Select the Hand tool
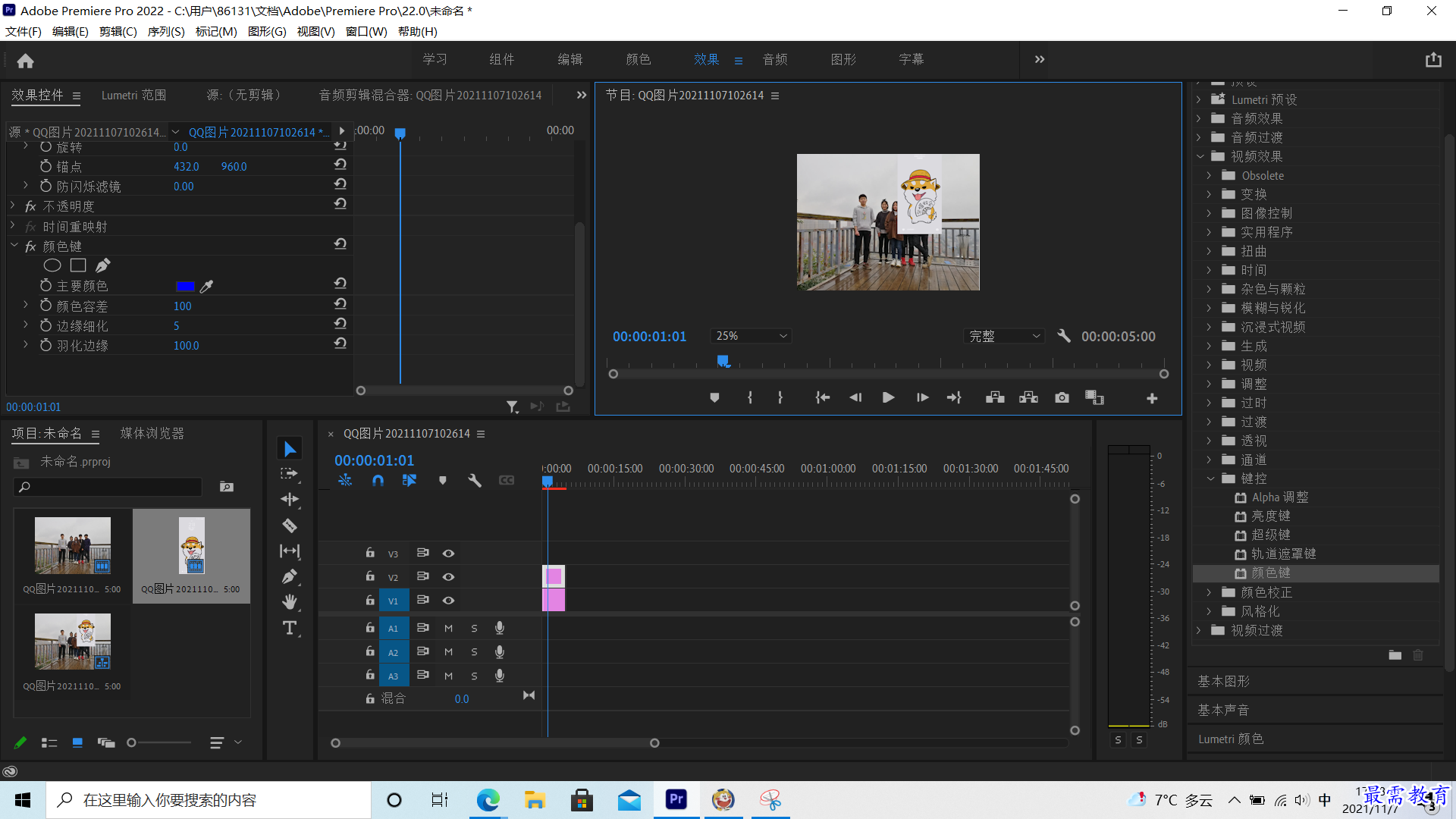The width and height of the screenshot is (1456, 819). [290, 602]
